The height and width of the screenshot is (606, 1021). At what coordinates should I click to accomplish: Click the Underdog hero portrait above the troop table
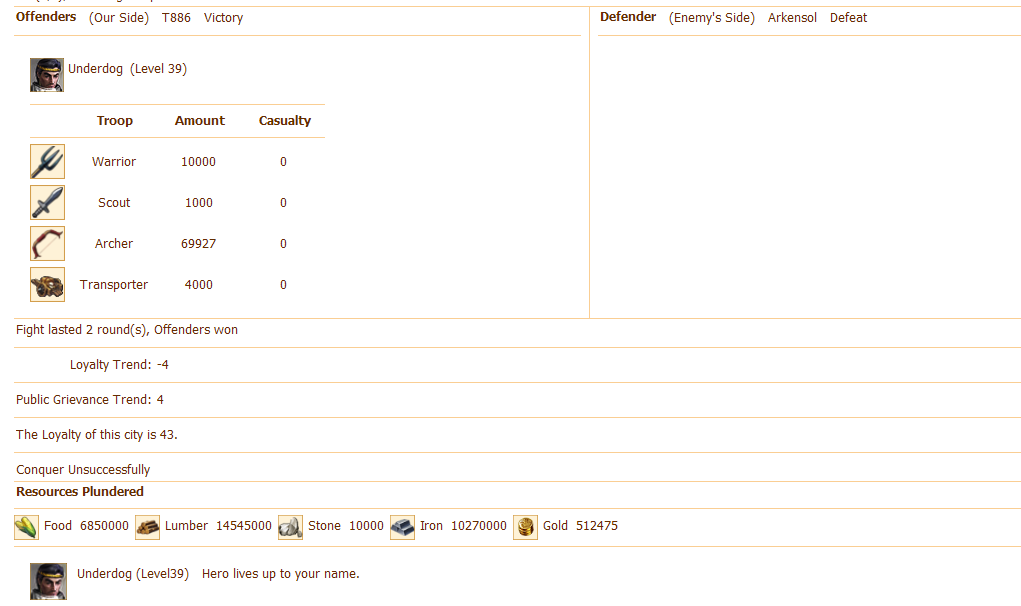coord(47,75)
